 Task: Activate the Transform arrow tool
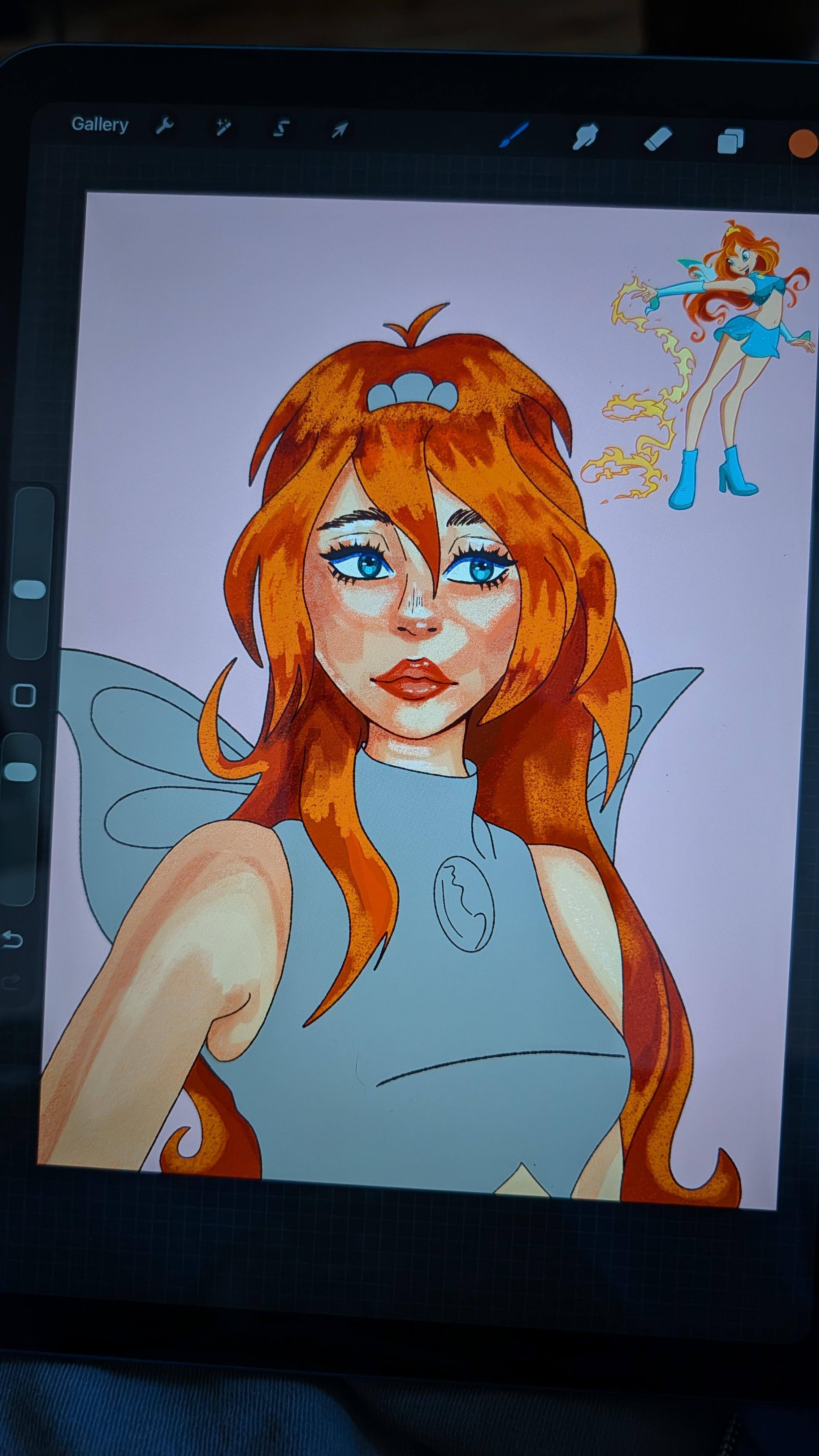coord(339,131)
